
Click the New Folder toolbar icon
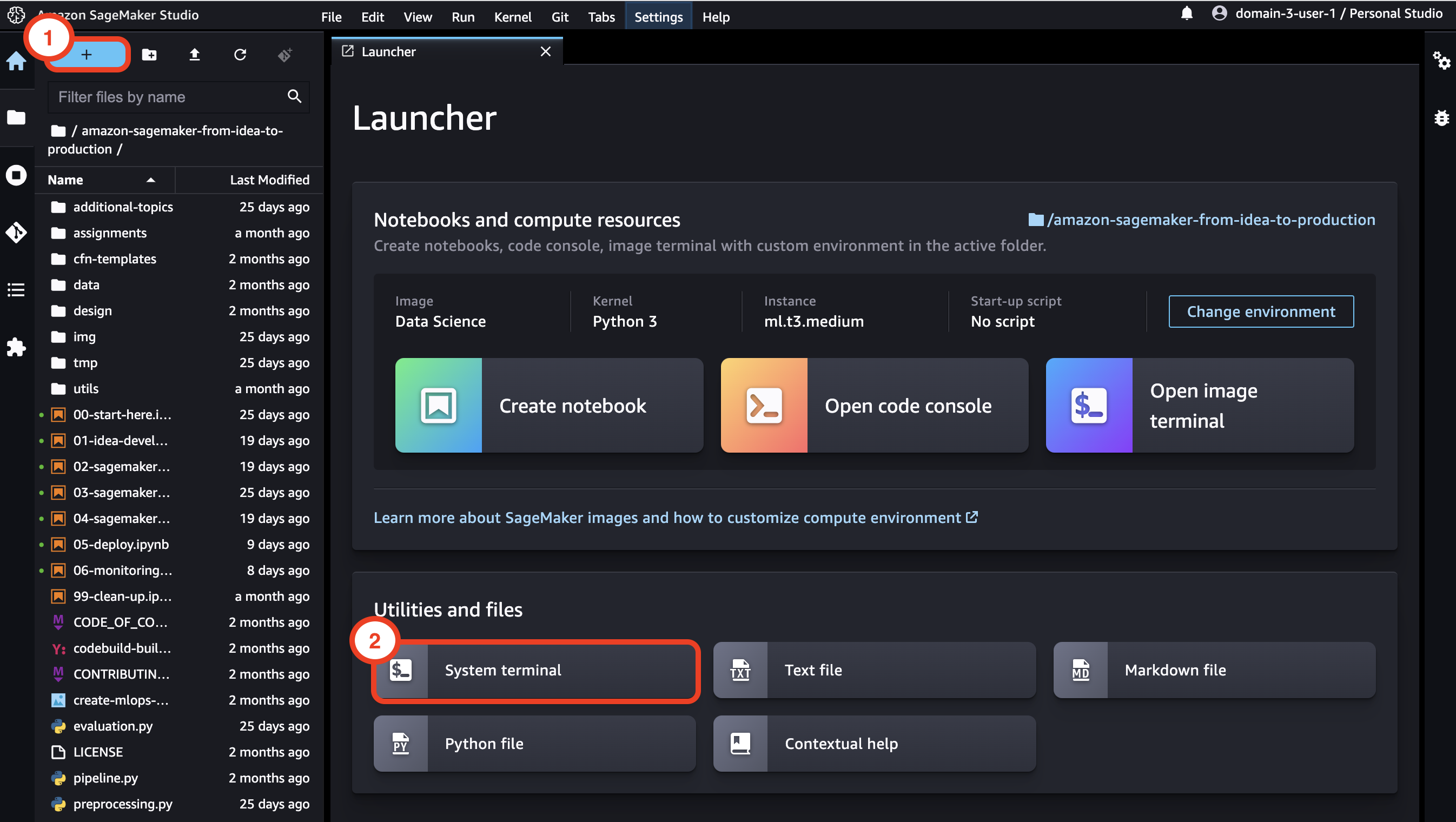pyautogui.click(x=149, y=55)
